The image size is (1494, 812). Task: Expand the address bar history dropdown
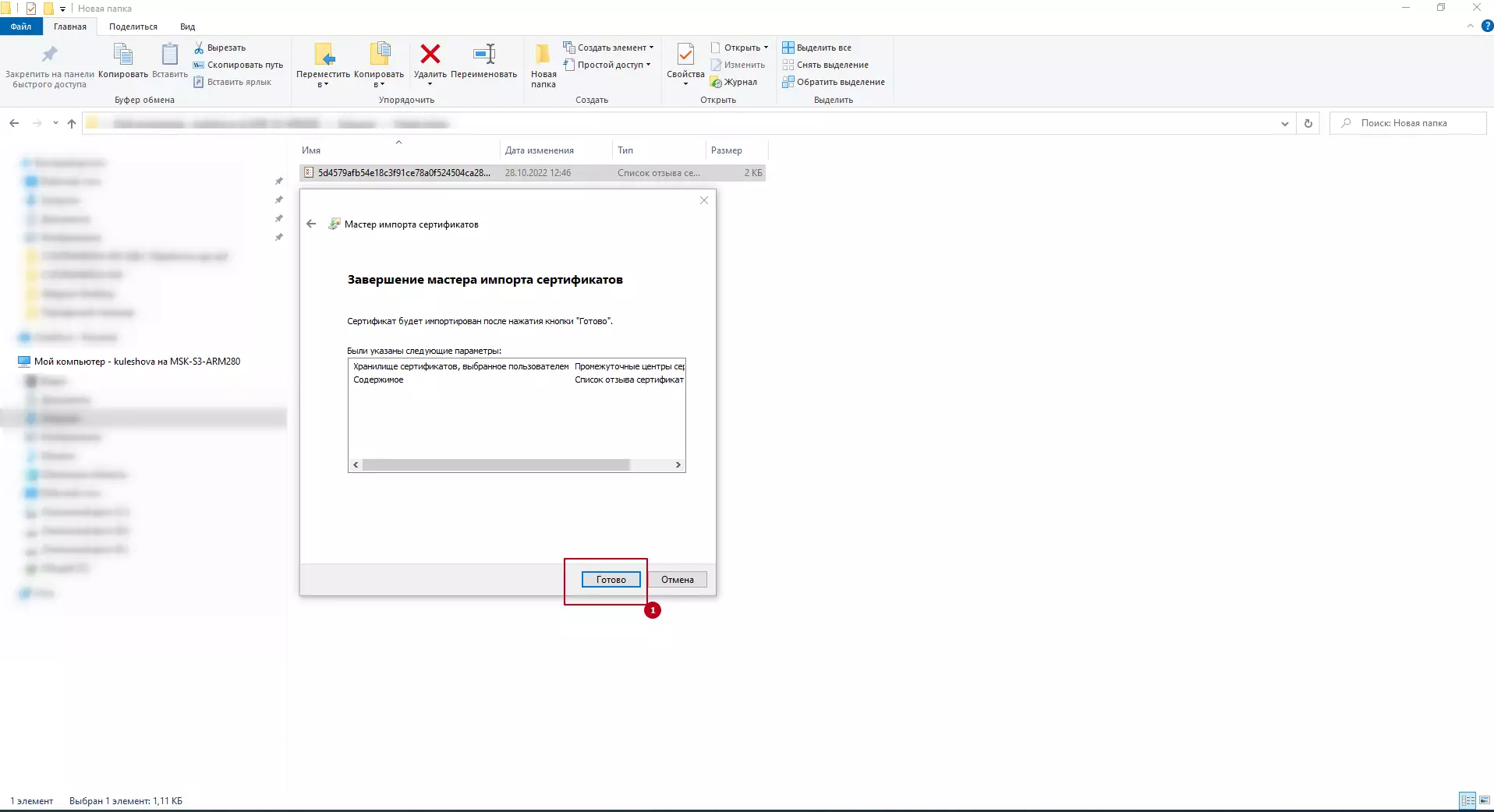coord(1285,123)
